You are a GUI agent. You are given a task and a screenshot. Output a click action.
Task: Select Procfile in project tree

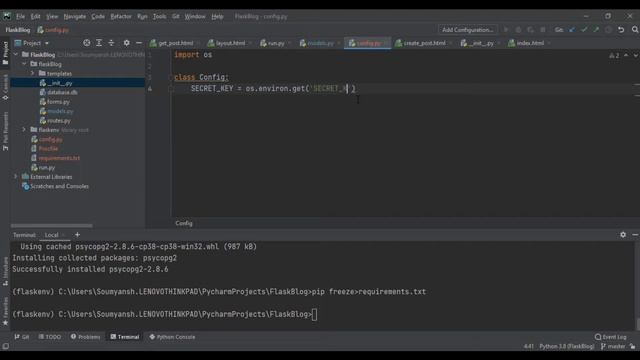(x=48, y=149)
